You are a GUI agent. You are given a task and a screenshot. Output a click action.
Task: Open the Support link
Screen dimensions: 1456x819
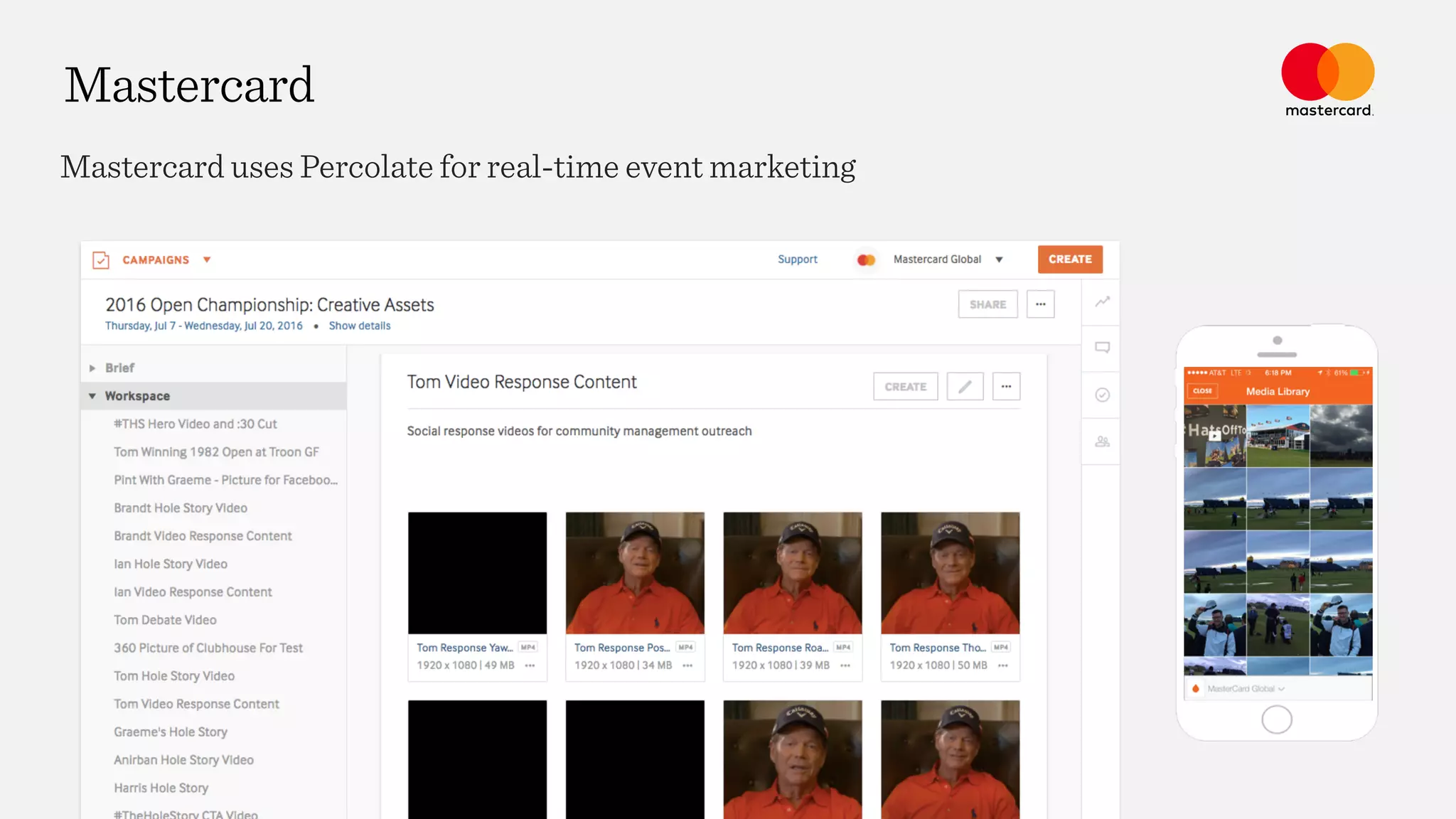(x=797, y=259)
